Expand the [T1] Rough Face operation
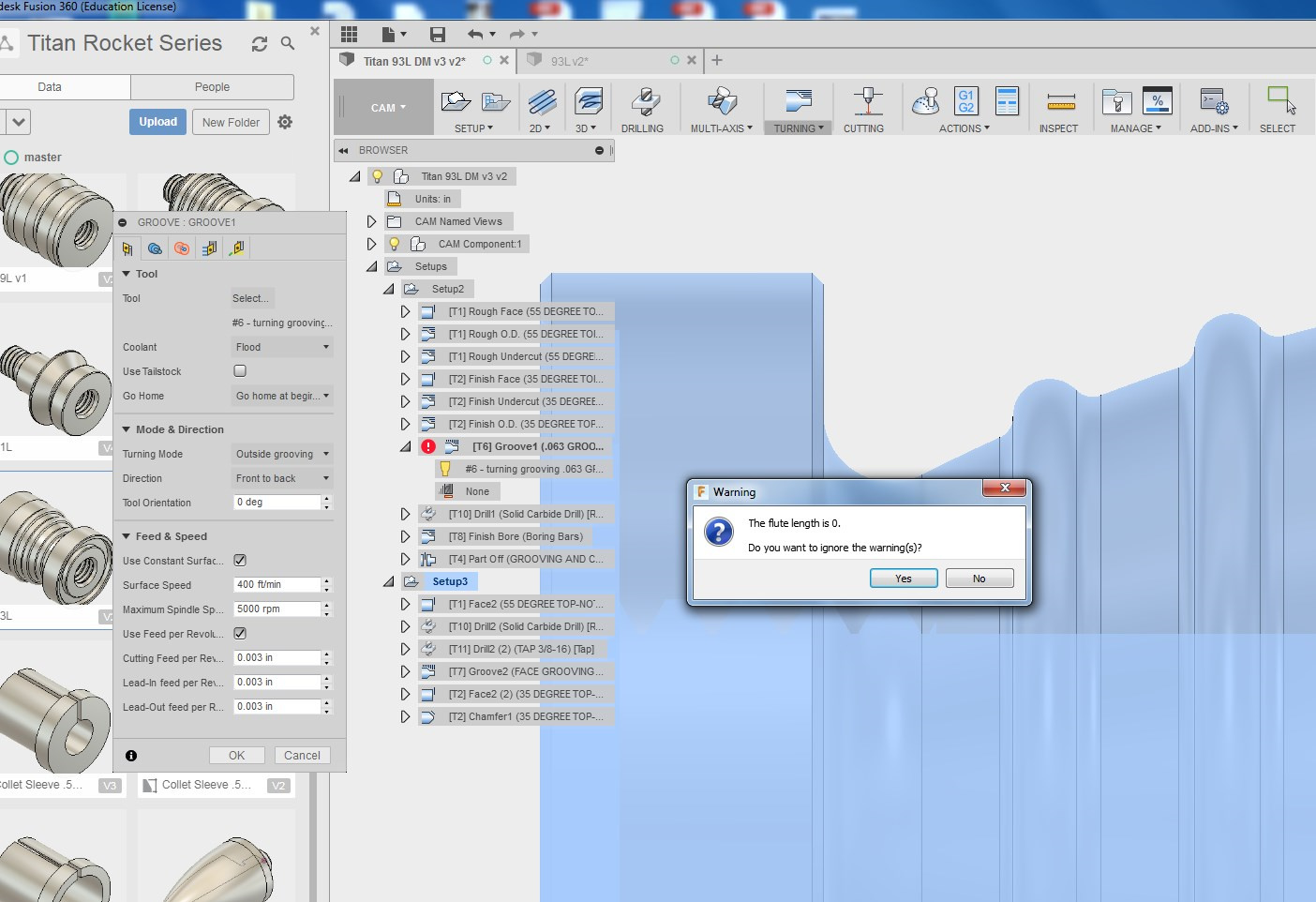The image size is (1316, 902). [x=405, y=311]
